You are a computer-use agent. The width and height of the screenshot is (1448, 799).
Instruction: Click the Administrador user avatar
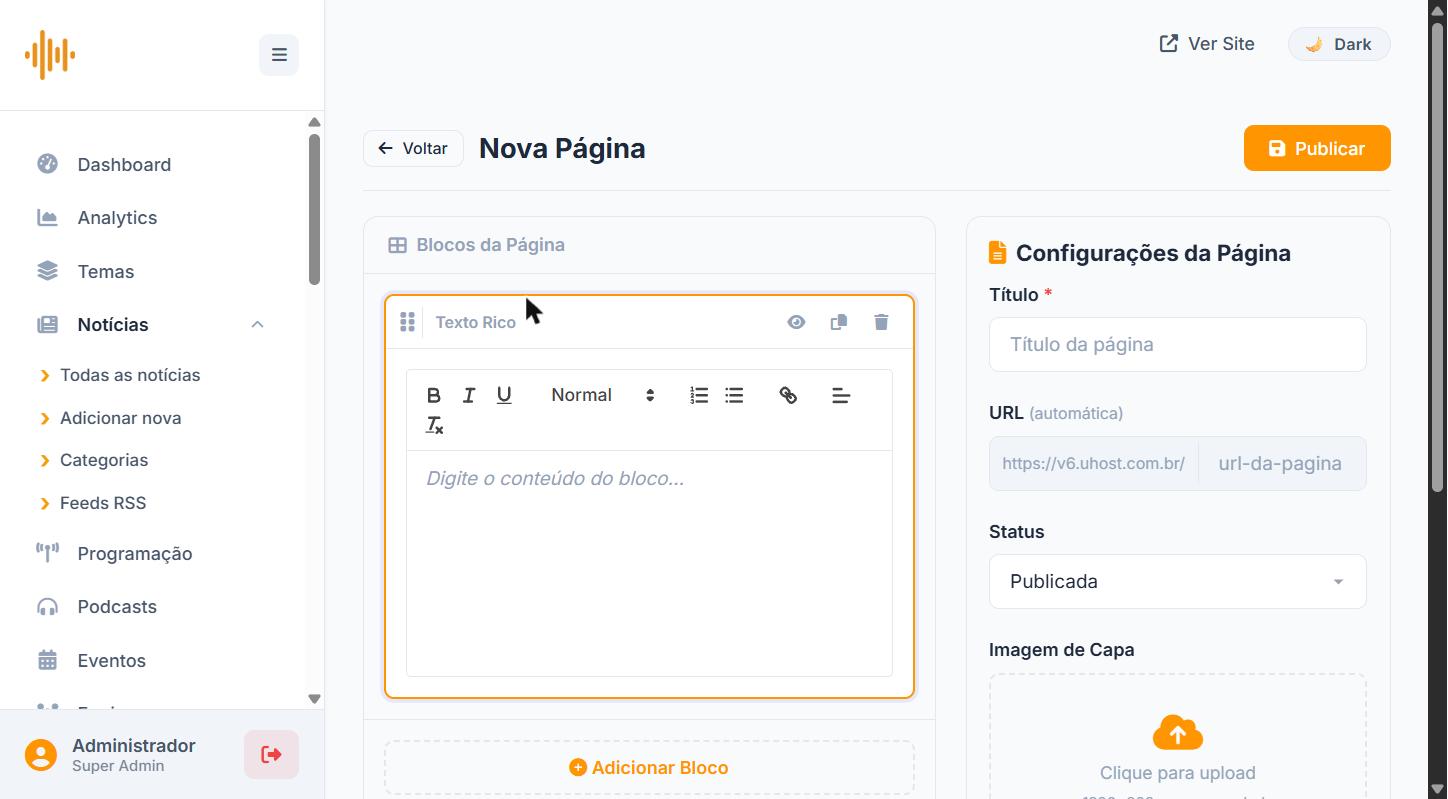click(x=41, y=755)
